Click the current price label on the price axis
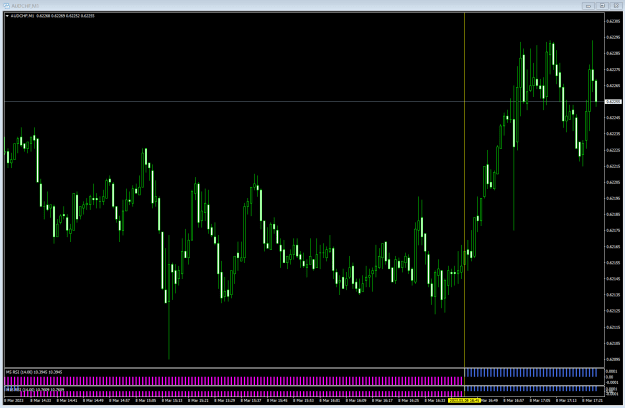 point(613,102)
